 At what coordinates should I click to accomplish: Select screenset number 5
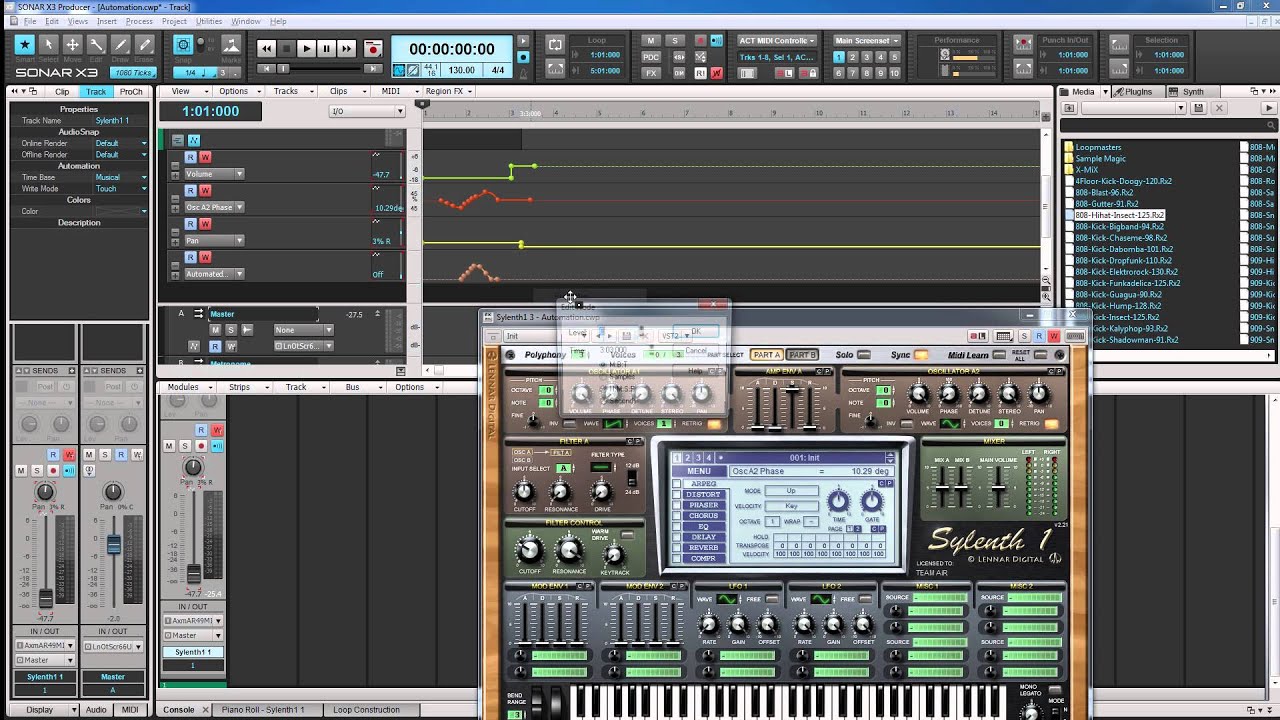pos(896,57)
